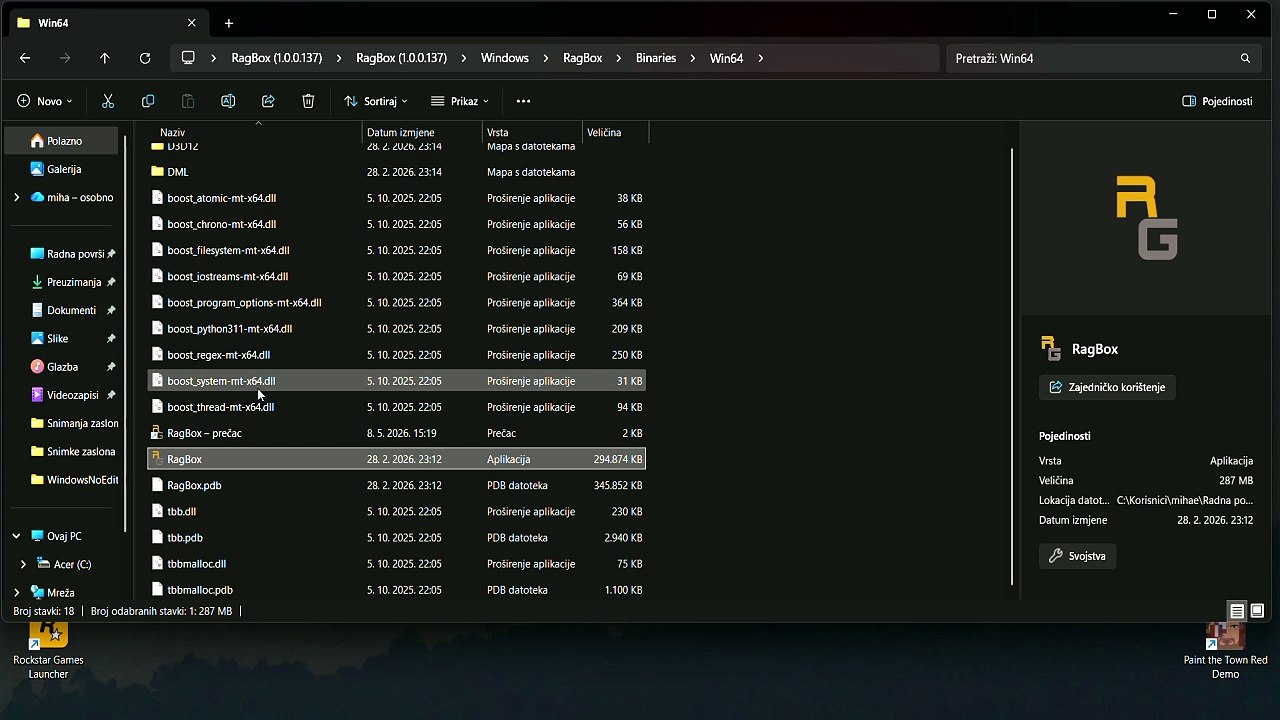
Task: Open the Novo dropdown menu
Action: (x=45, y=101)
